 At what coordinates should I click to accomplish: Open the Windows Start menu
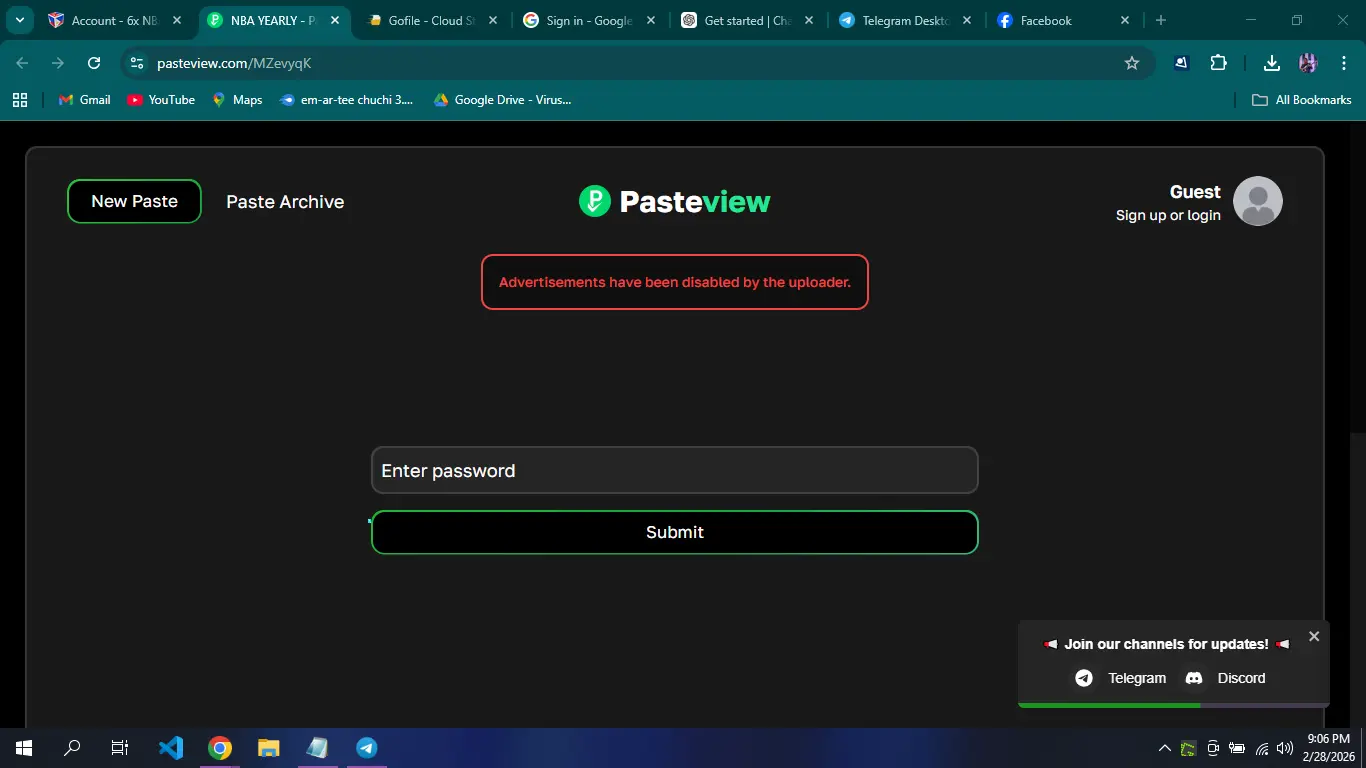click(24, 747)
